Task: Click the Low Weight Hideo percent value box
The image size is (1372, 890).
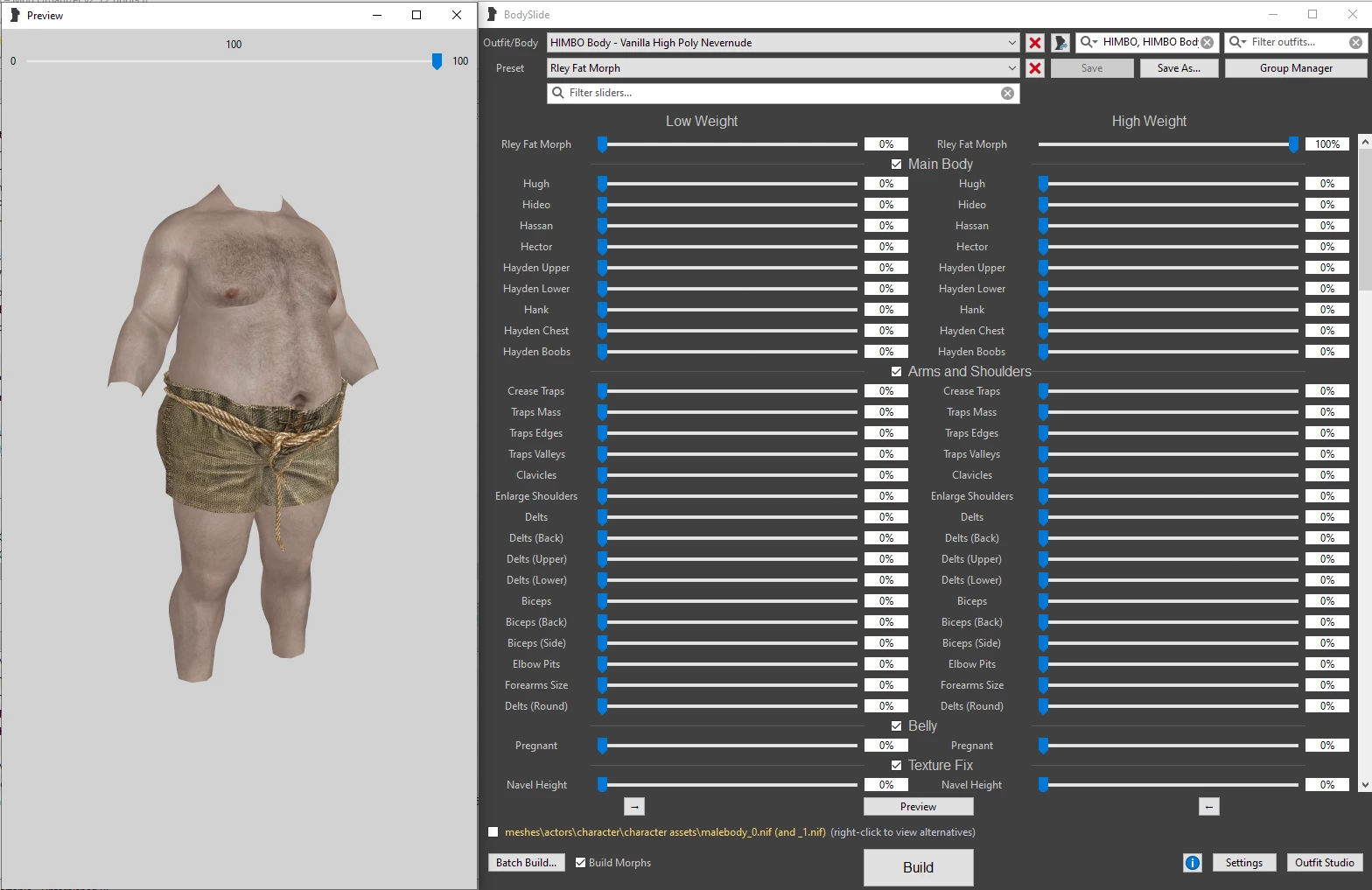Action: [x=886, y=205]
